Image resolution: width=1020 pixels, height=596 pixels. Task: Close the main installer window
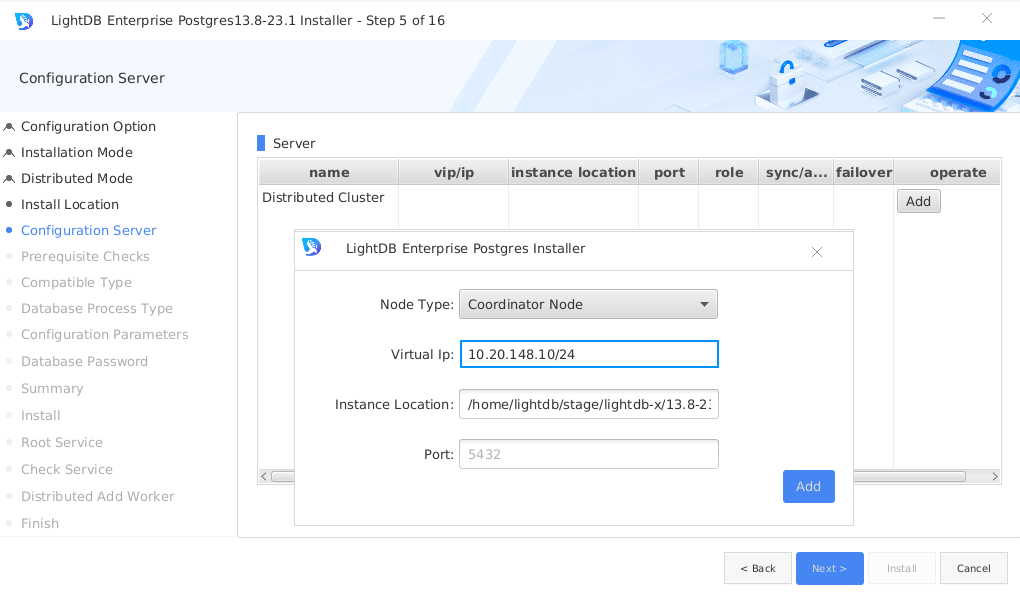(x=987, y=18)
